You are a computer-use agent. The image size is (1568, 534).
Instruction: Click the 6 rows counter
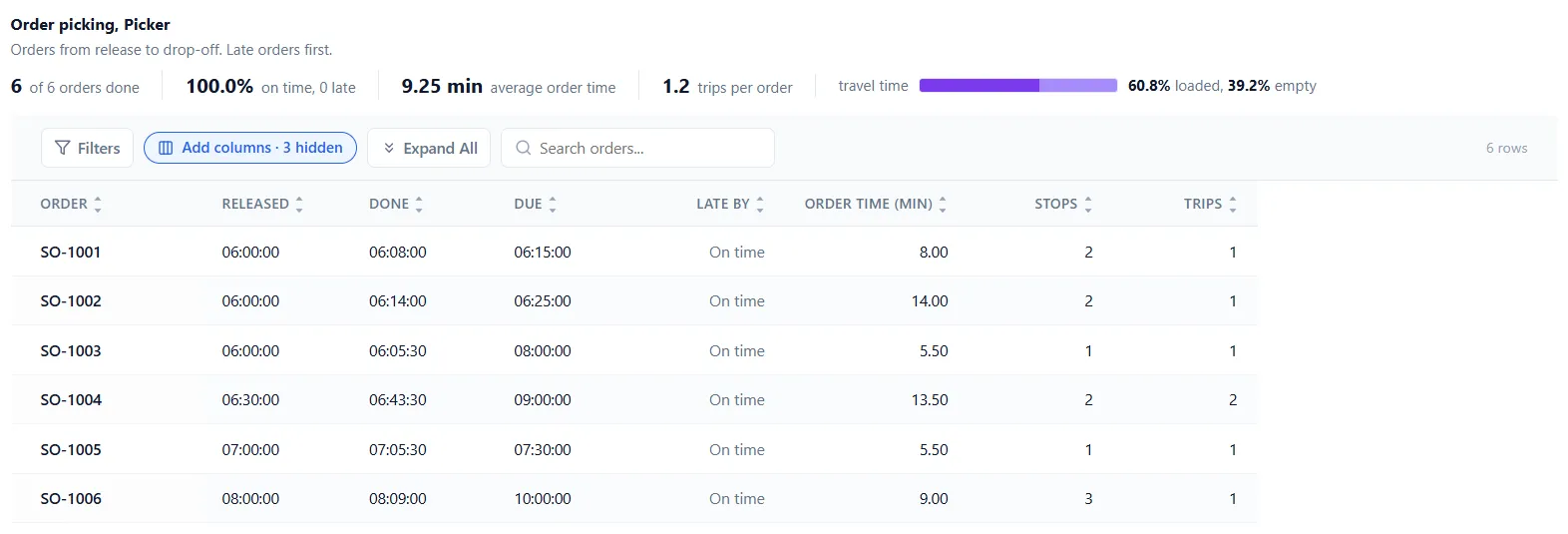coord(1506,148)
